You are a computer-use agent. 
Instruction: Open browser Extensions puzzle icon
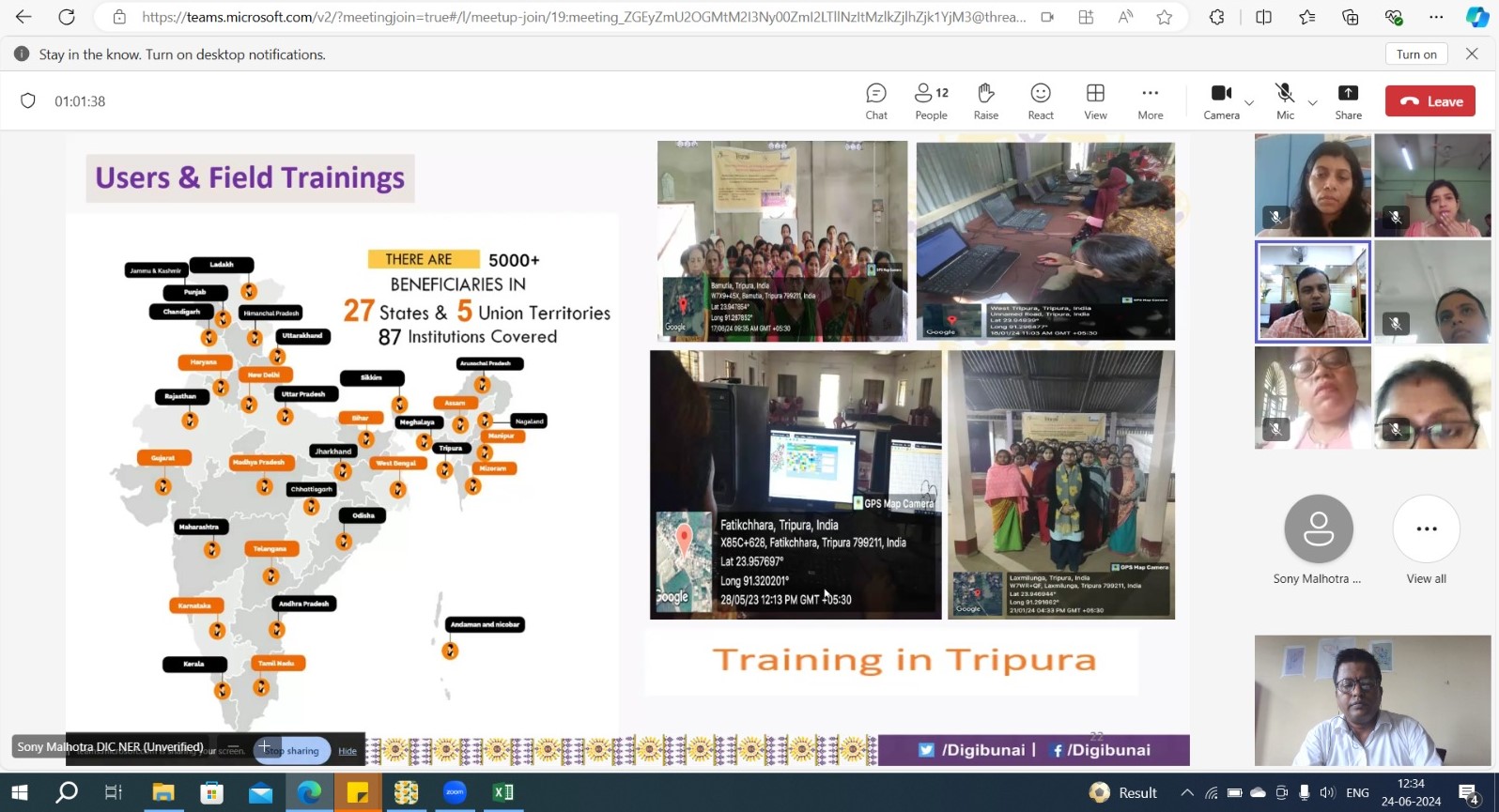coord(1217,17)
